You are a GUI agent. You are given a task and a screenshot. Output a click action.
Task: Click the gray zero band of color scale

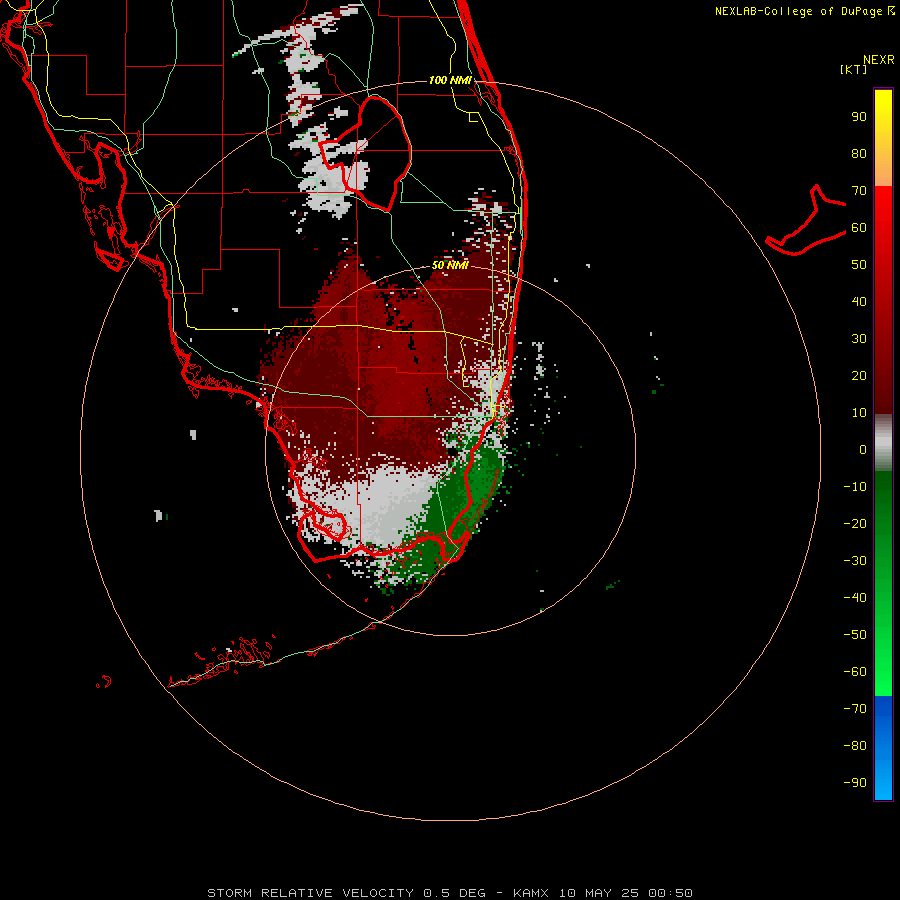point(883,443)
